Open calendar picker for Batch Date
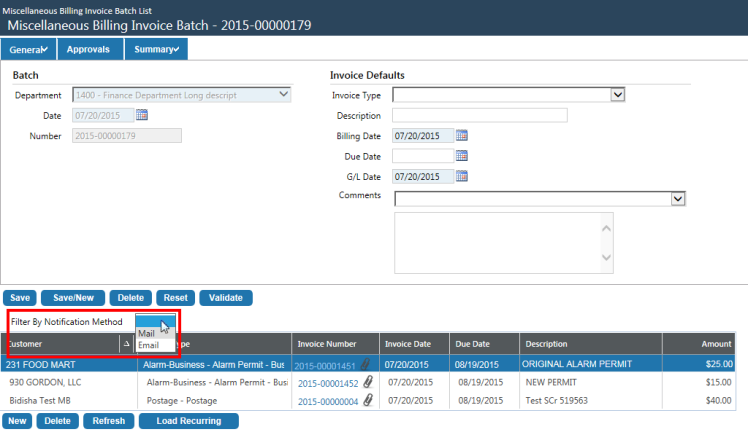The image size is (748, 440). (x=142, y=115)
